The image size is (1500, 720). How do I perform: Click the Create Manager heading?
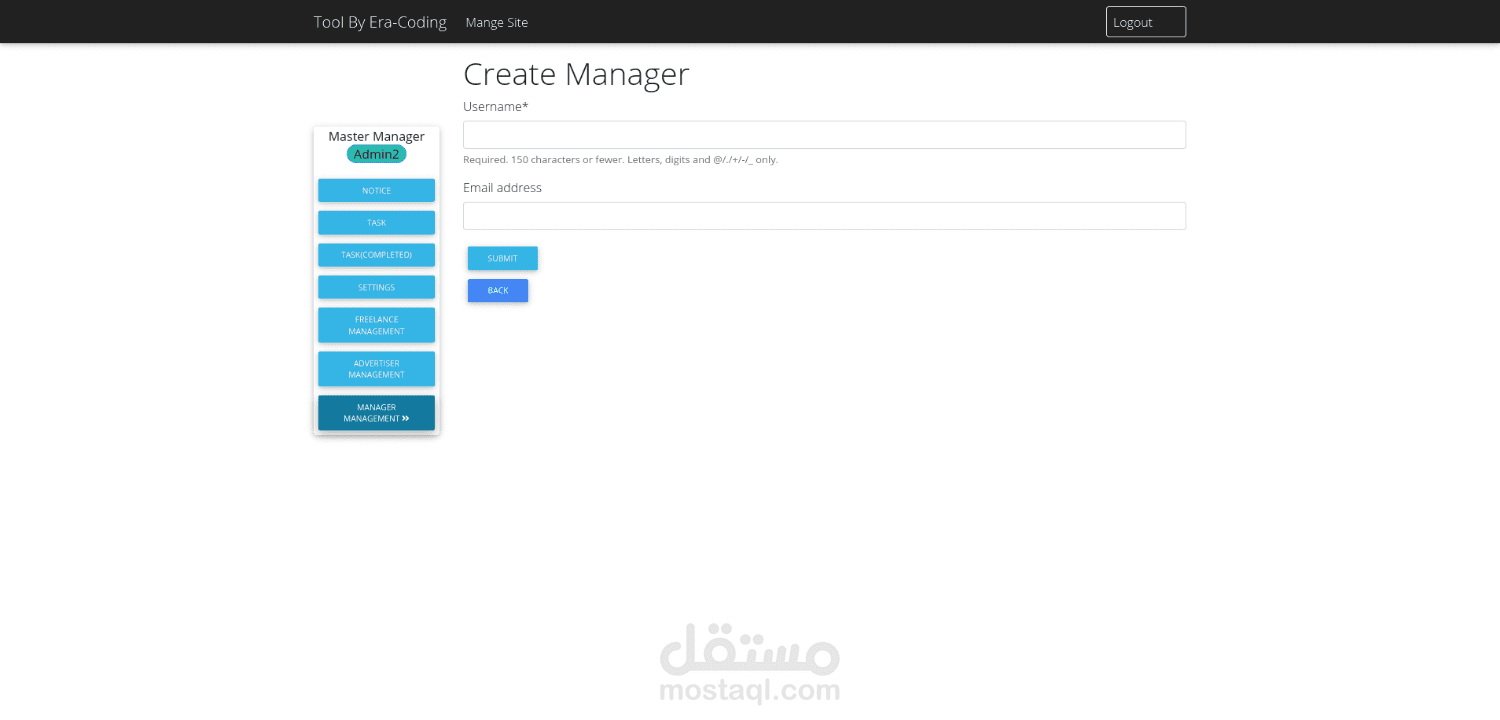click(x=576, y=74)
